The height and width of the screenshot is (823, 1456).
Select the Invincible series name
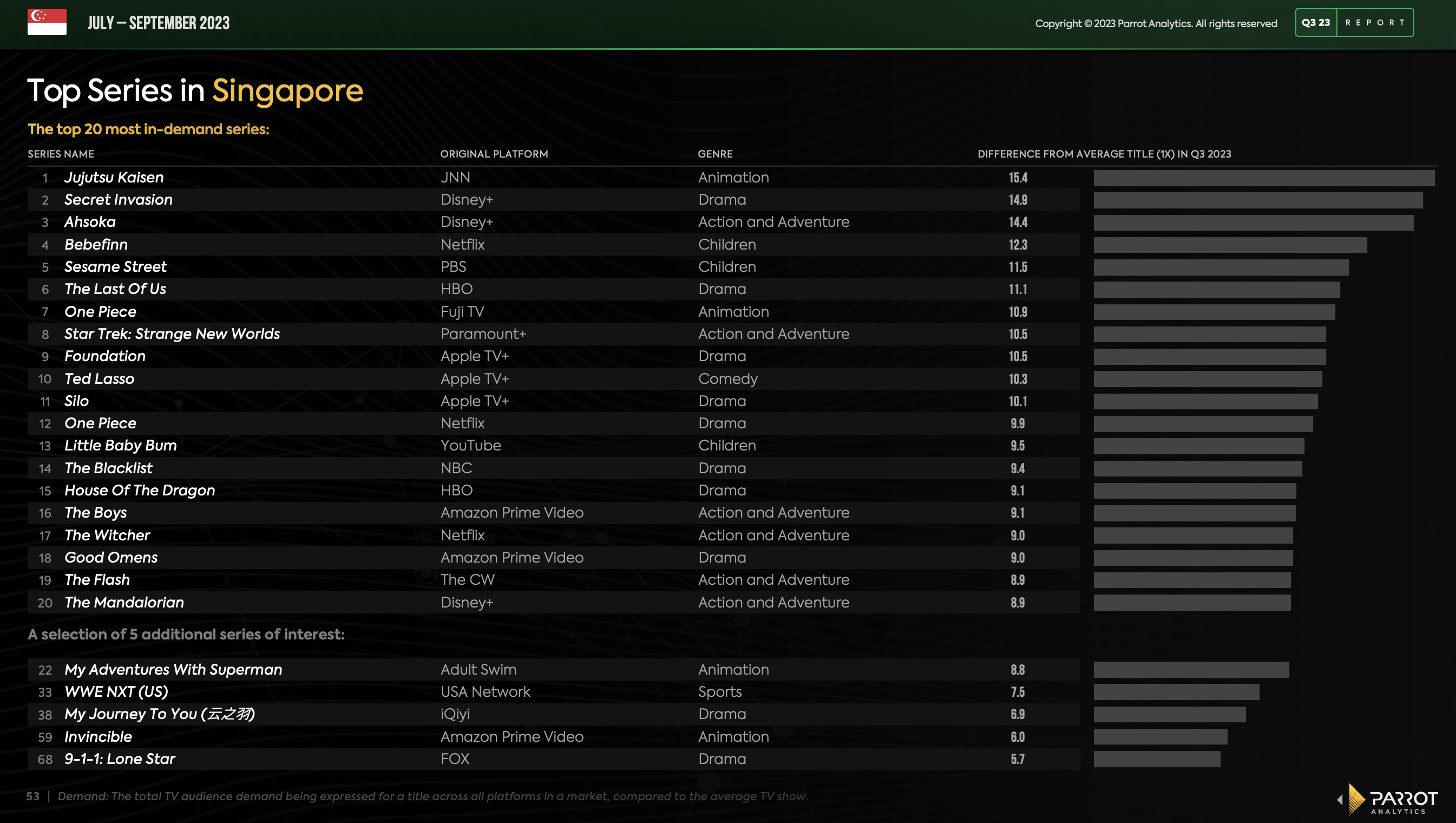[98, 736]
